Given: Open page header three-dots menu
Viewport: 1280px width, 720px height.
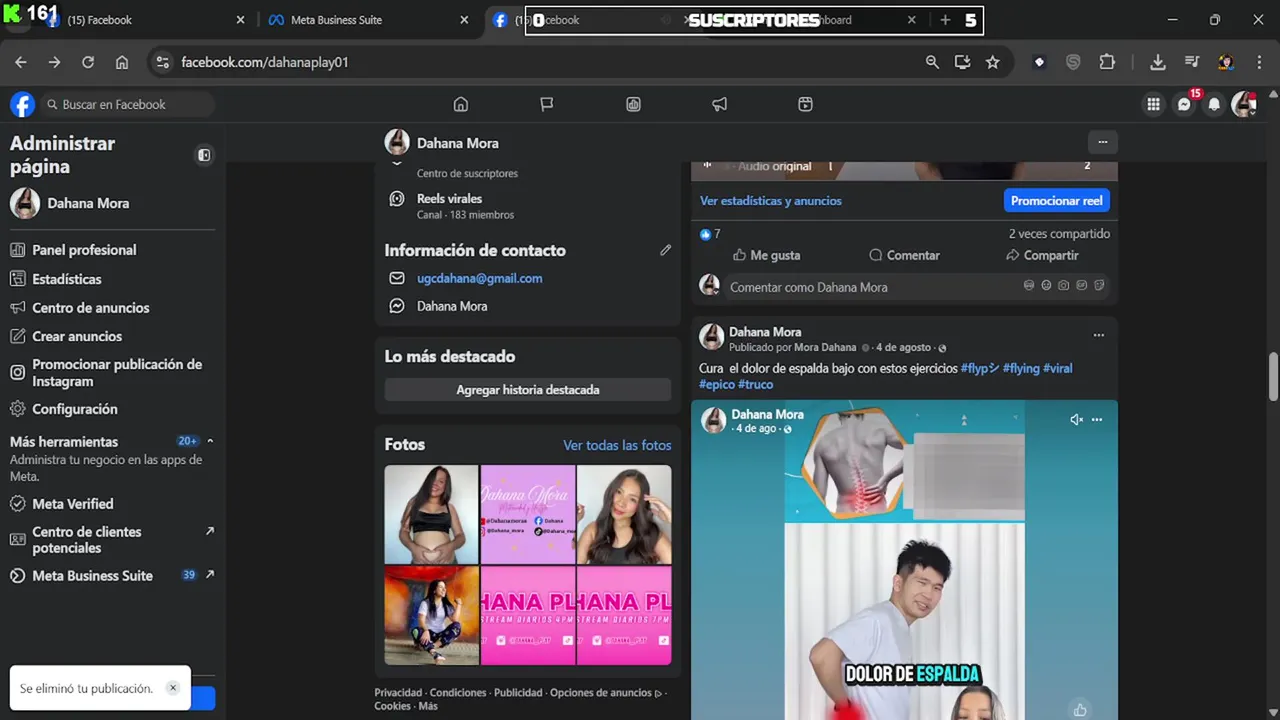Looking at the screenshot, I should [x=1102, y=142].
